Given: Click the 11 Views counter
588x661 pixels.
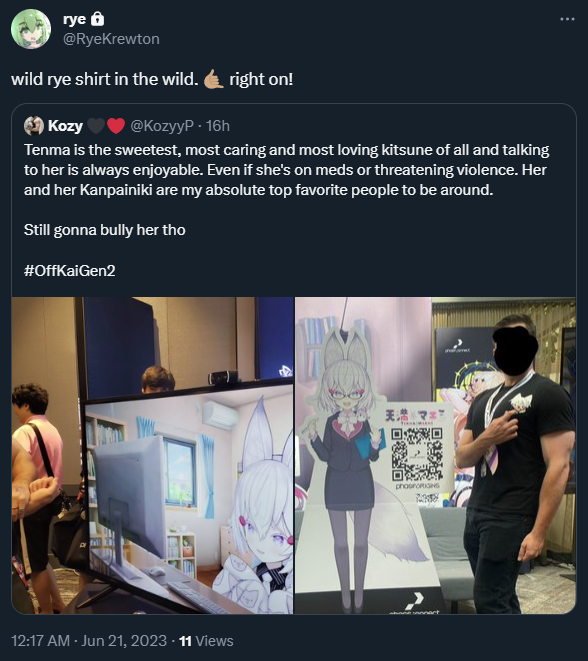Looking at the screenshot, I should click(x=206, y=641).
